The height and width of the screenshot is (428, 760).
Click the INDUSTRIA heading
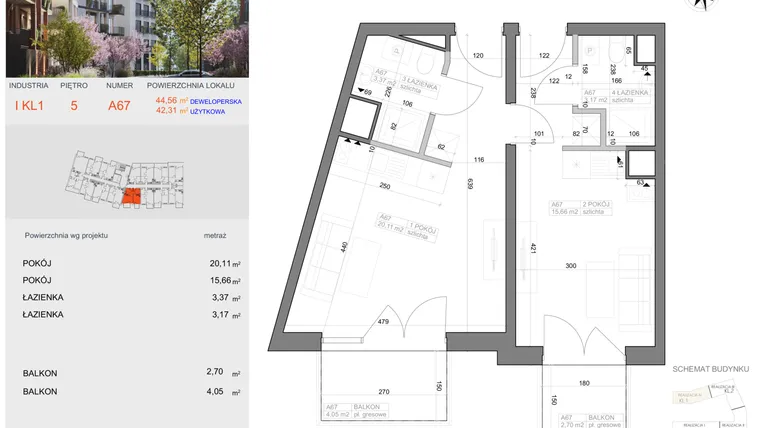[x=29, y=85]
